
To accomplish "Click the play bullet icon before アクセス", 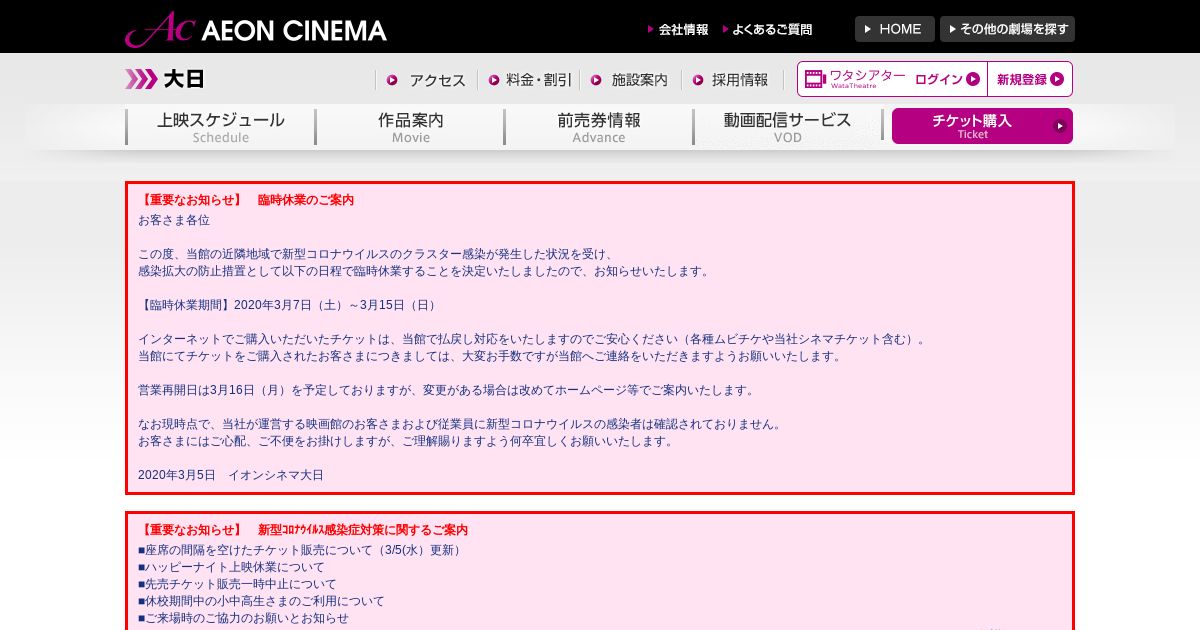I will point(392,80).
